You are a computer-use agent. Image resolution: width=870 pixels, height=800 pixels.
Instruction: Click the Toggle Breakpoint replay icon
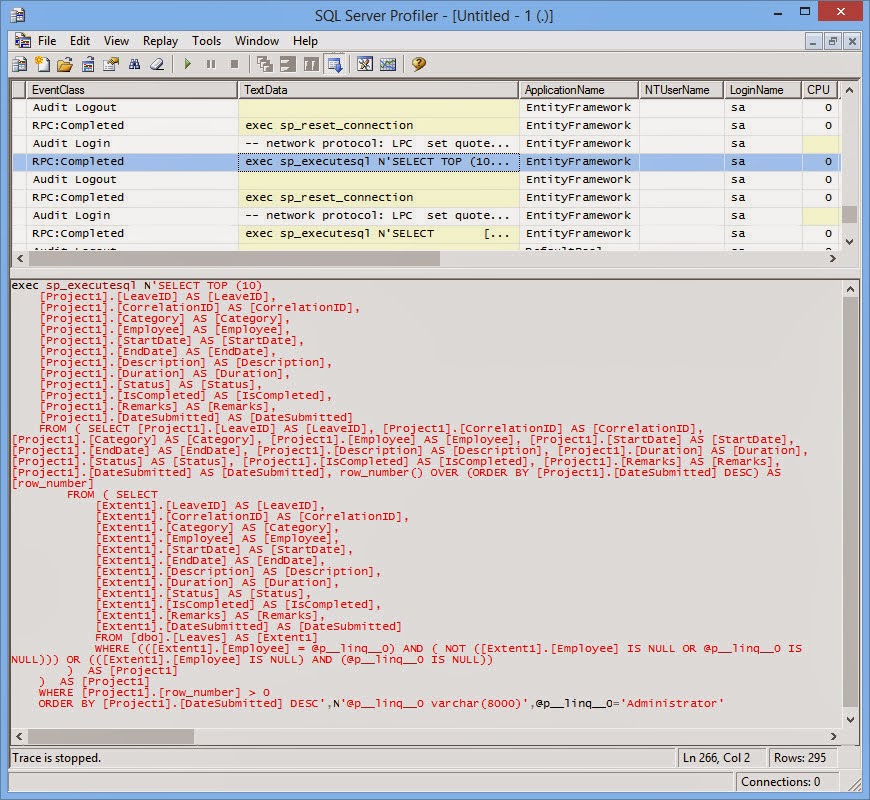[311, 64]
